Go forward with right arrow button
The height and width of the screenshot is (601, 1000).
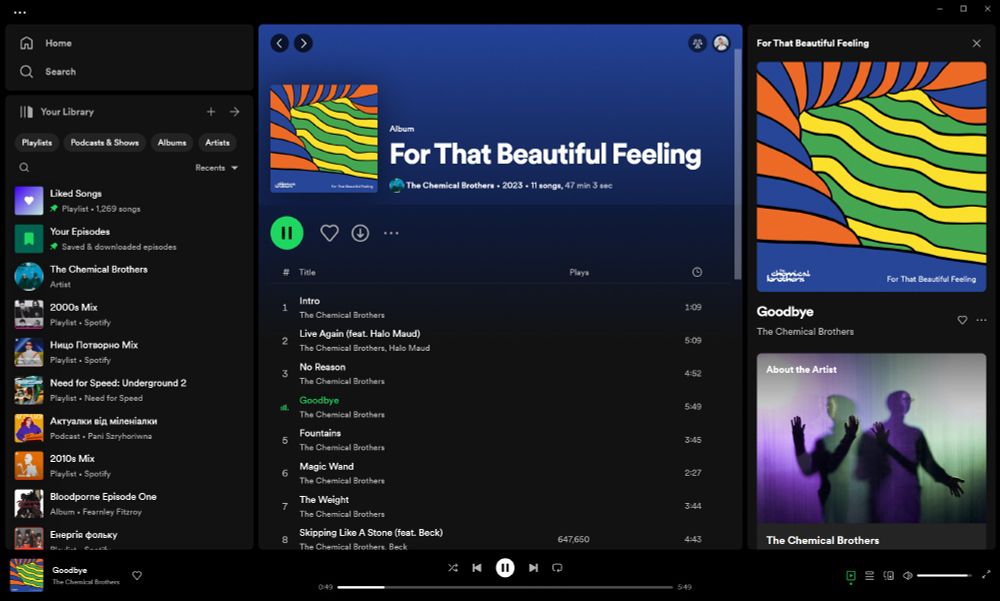[304, 43]
